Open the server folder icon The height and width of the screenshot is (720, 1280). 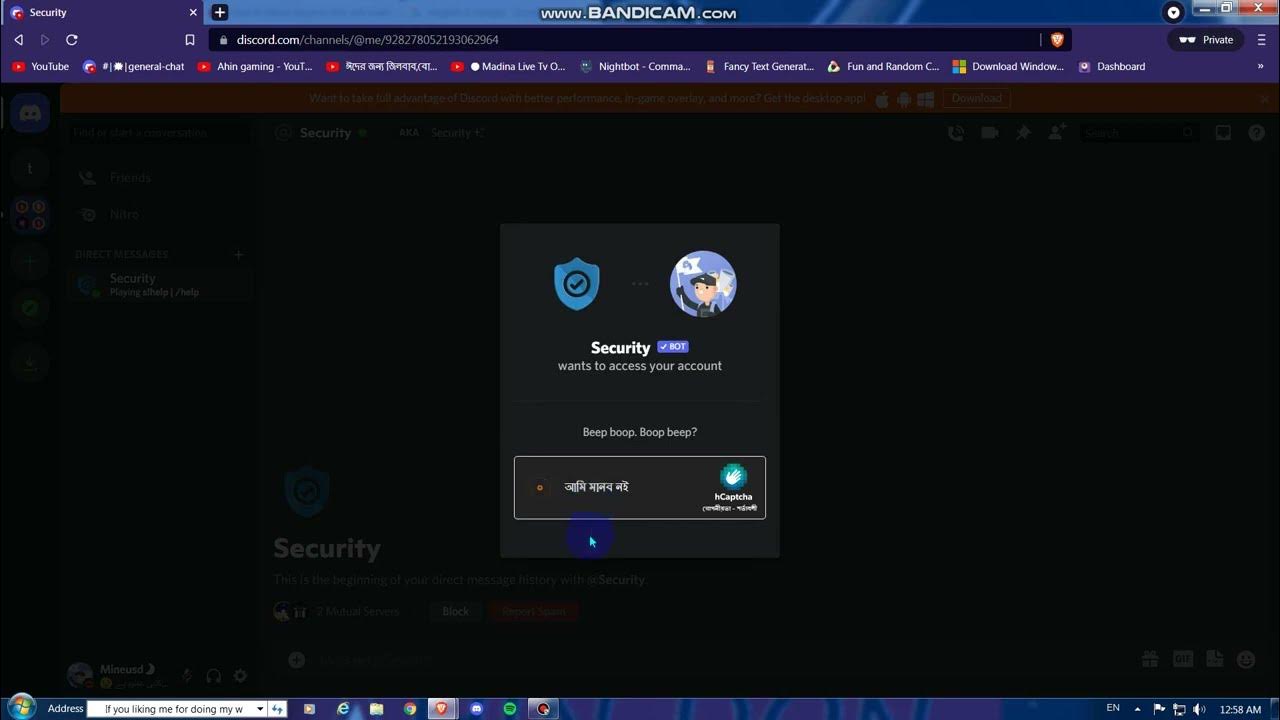click(x=30, y=215)
